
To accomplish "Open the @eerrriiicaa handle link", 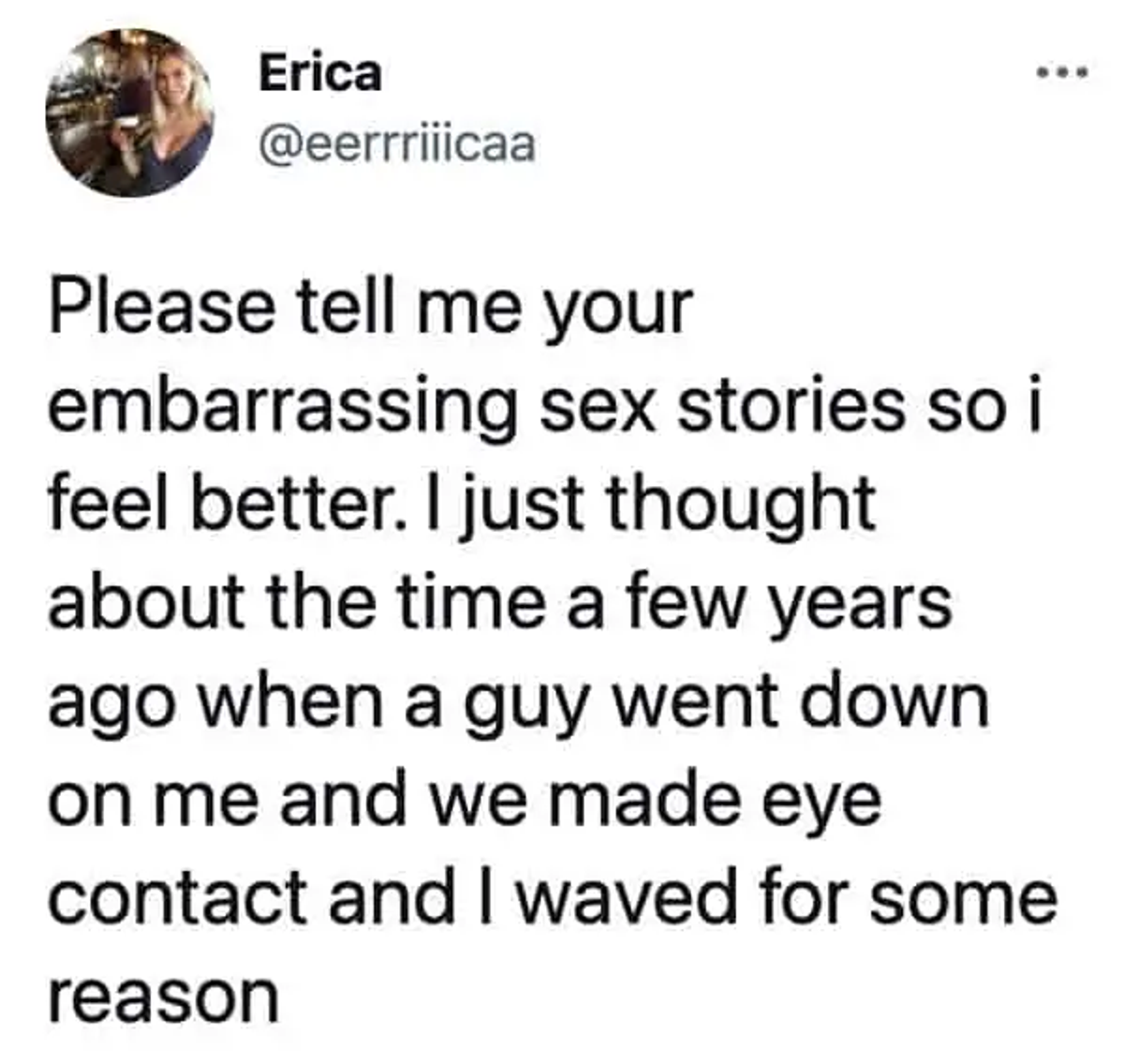I will tap(397, 145).
